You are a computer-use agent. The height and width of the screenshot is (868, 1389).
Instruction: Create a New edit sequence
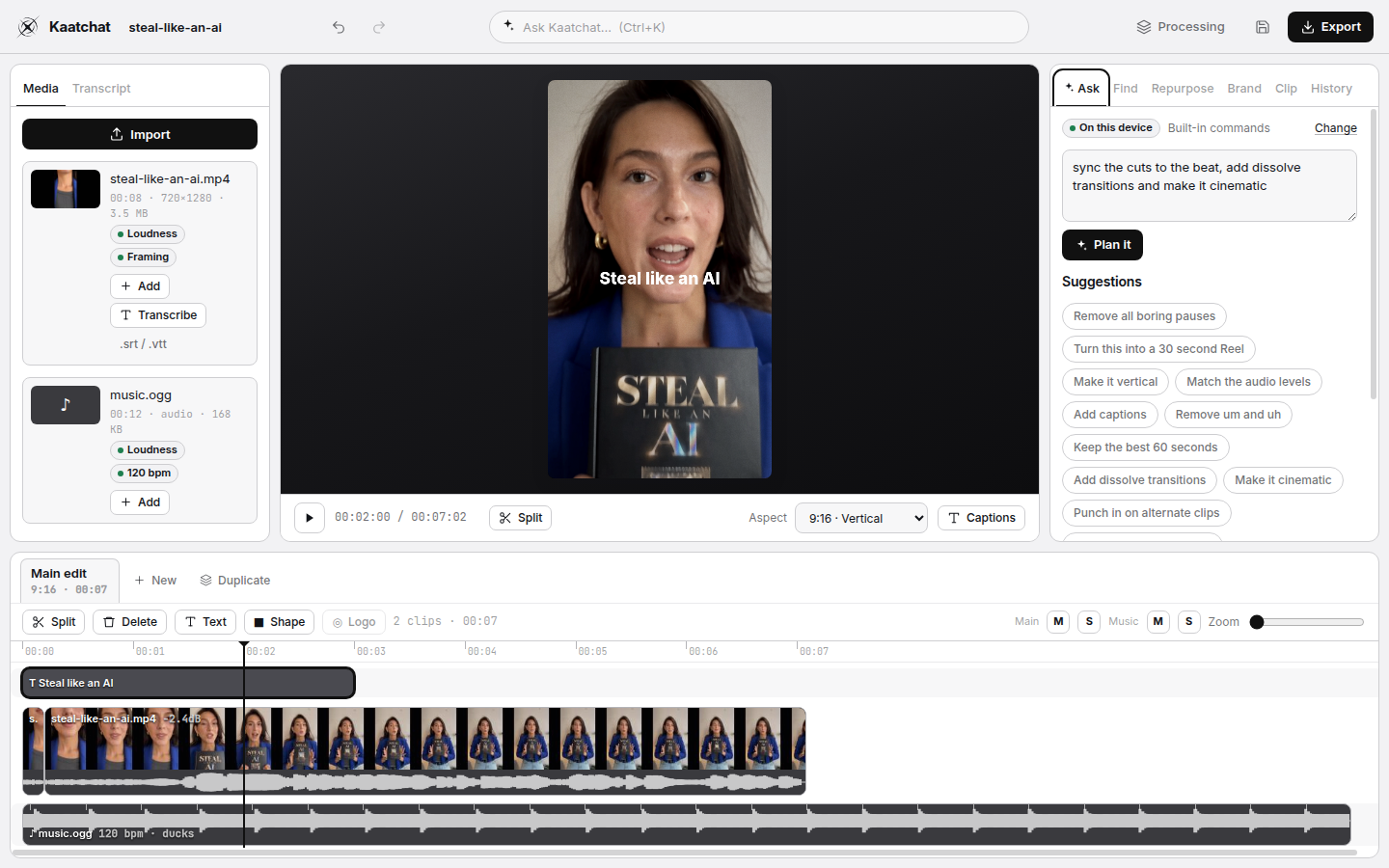coord(155,581)
